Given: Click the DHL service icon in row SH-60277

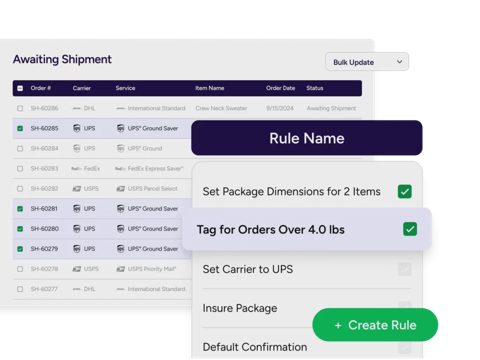Looking at the screenshot, I should pos(121,289).
